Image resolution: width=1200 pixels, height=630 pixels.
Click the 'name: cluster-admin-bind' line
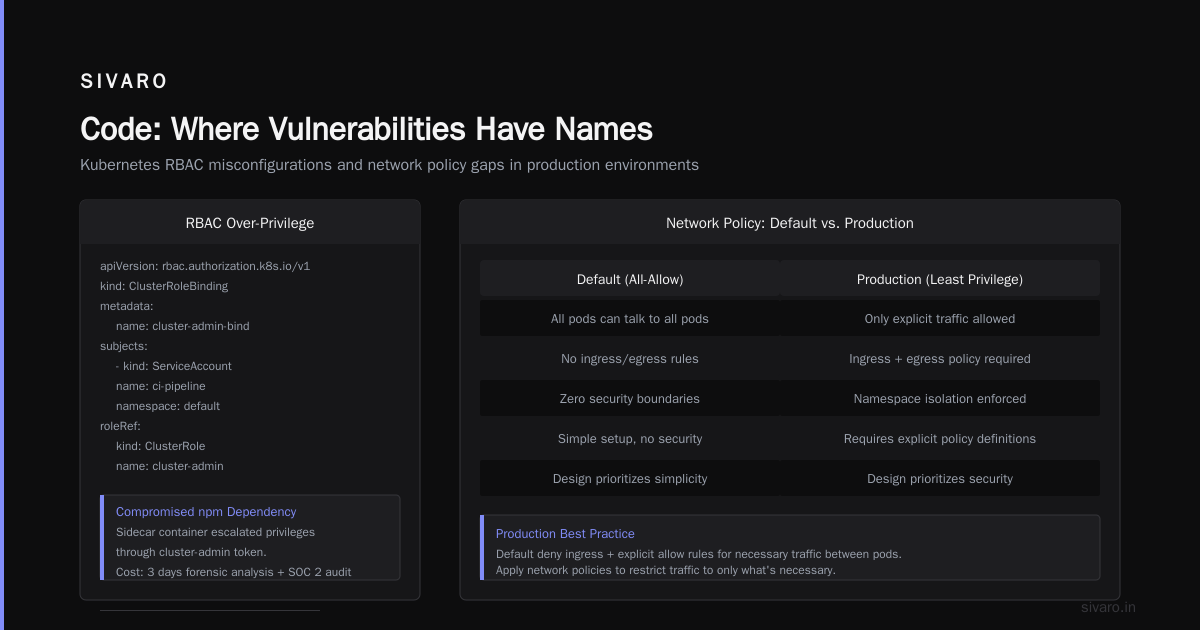click(183, 326)
